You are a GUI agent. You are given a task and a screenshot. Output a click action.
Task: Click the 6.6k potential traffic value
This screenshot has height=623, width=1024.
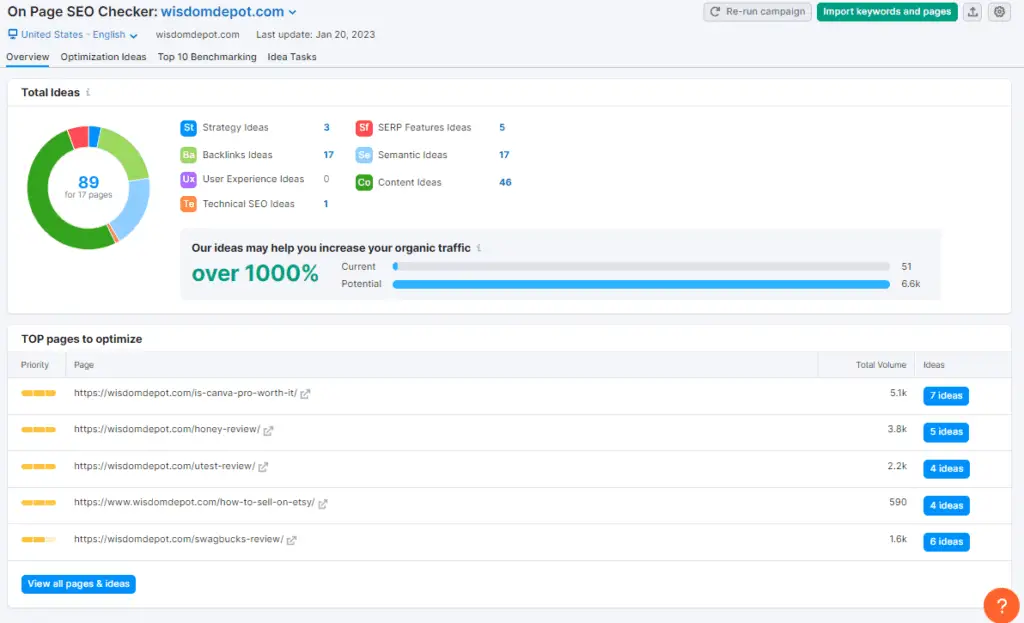(911, 283)
